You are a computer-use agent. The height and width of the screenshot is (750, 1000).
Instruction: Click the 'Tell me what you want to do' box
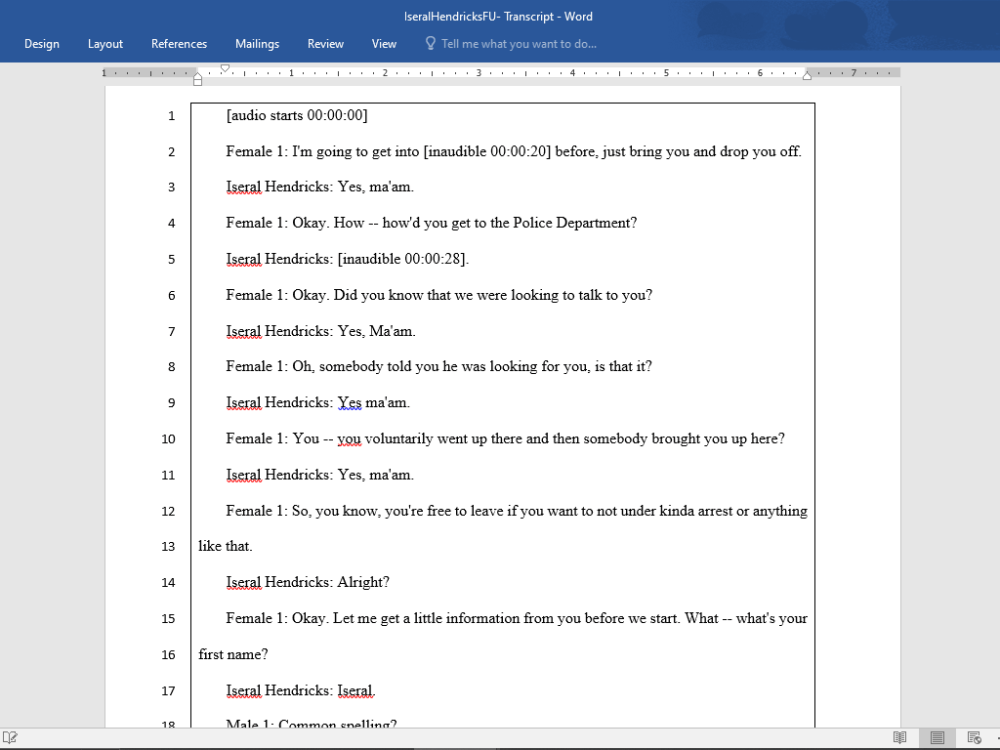[518, 44]
